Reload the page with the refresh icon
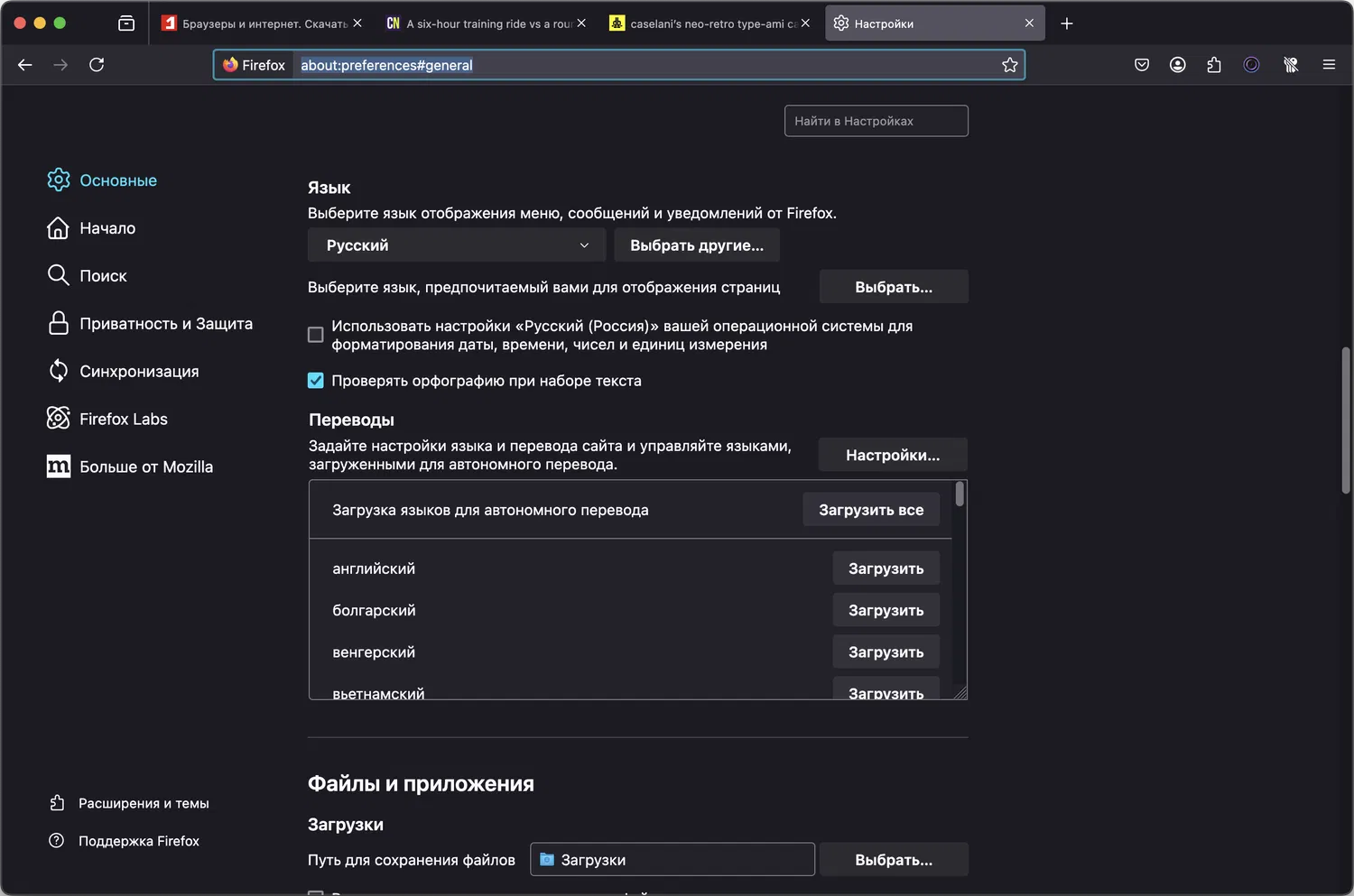This screenshot has width=1354, height=896. point(97,65)
